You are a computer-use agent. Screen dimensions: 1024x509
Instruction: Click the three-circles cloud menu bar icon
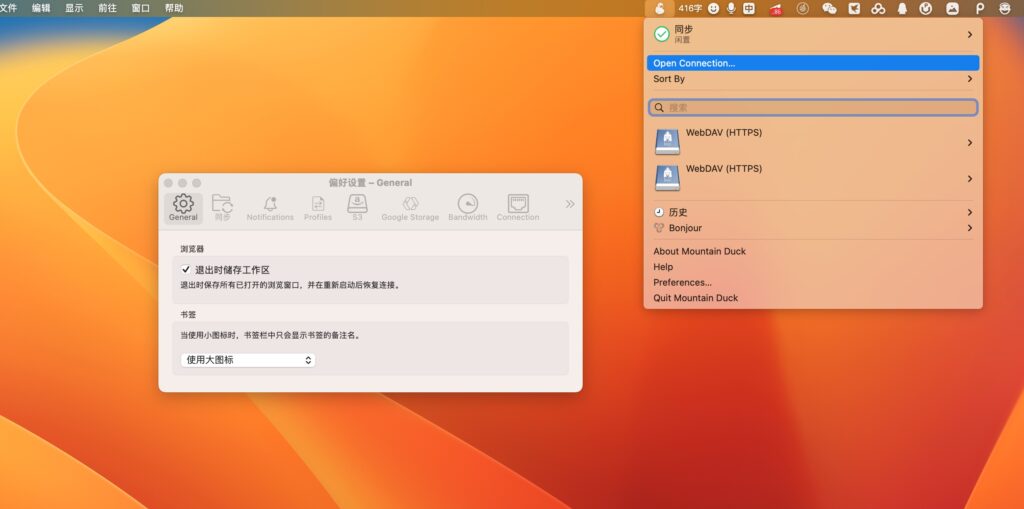tap(878, 8)
